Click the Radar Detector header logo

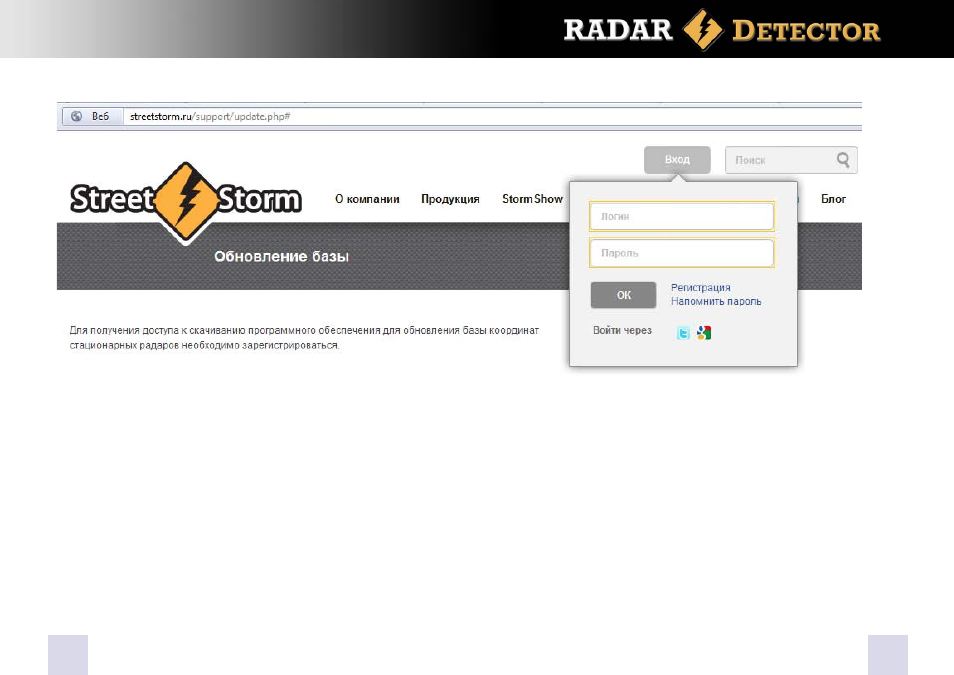tap(722, 30)
